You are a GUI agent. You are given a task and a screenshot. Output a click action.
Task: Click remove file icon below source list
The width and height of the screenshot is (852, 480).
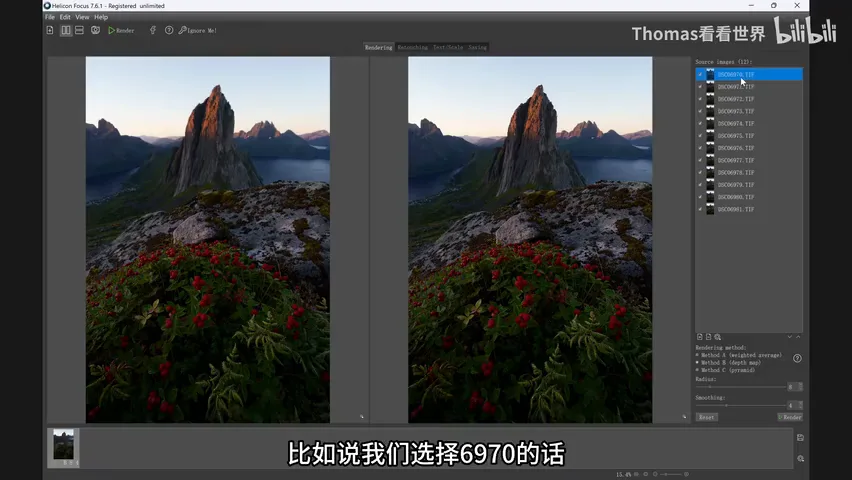709,337
